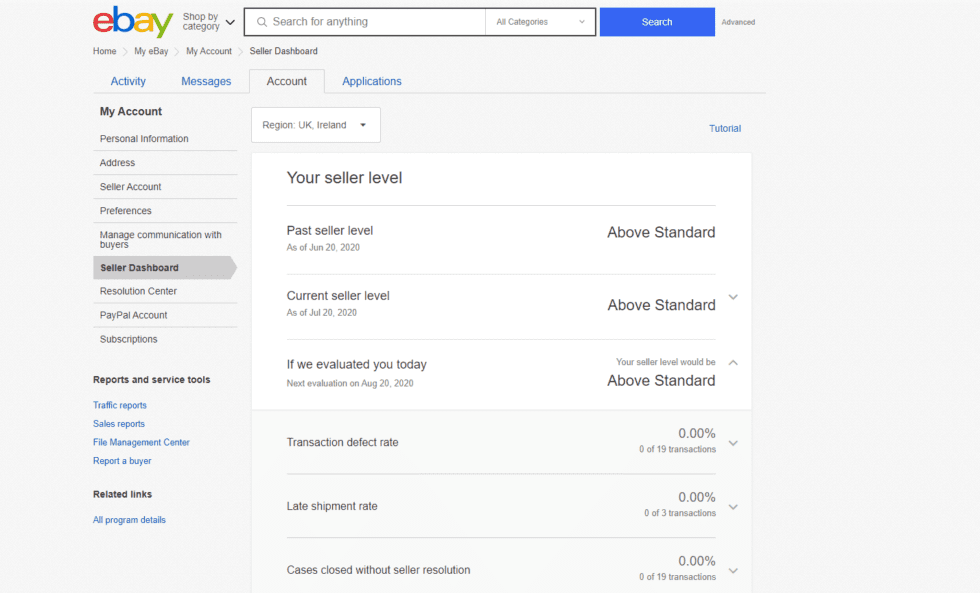The height and width of the screenshot is (593, 980).
Task: Click the My eBay breadcrumb
Action: [152, 51]
